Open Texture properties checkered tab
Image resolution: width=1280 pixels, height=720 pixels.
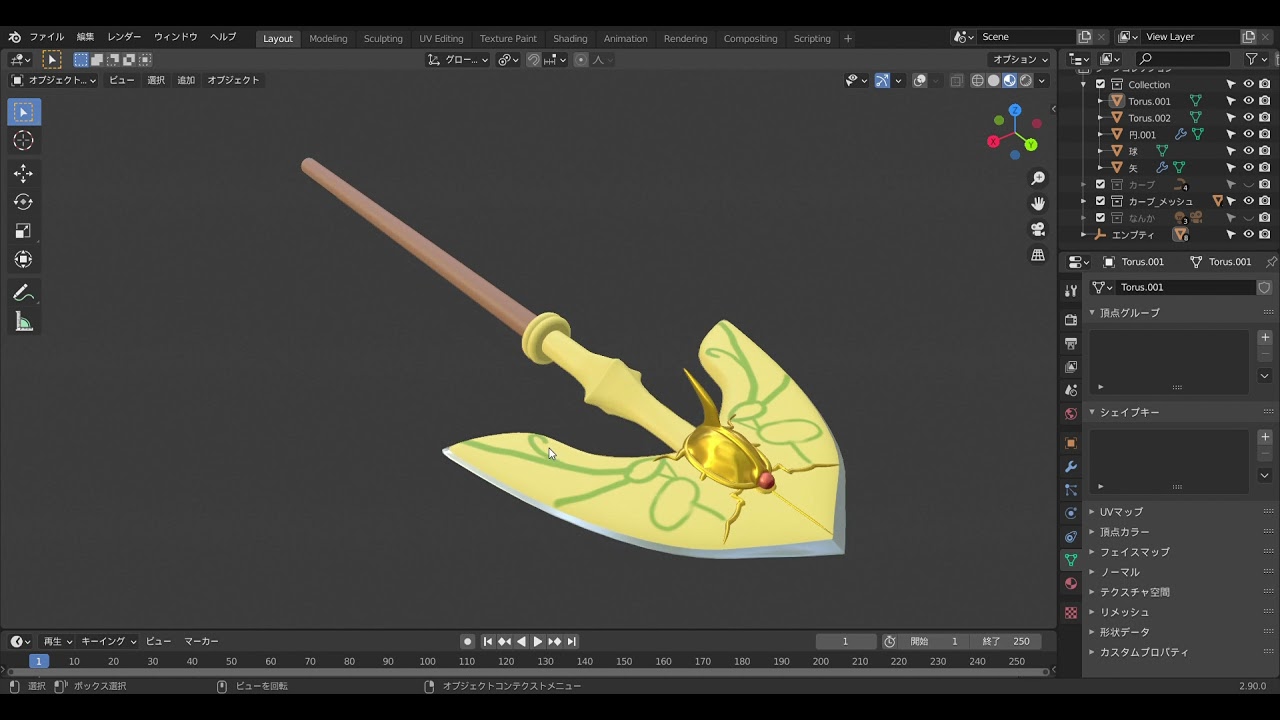click(1071, 612)
